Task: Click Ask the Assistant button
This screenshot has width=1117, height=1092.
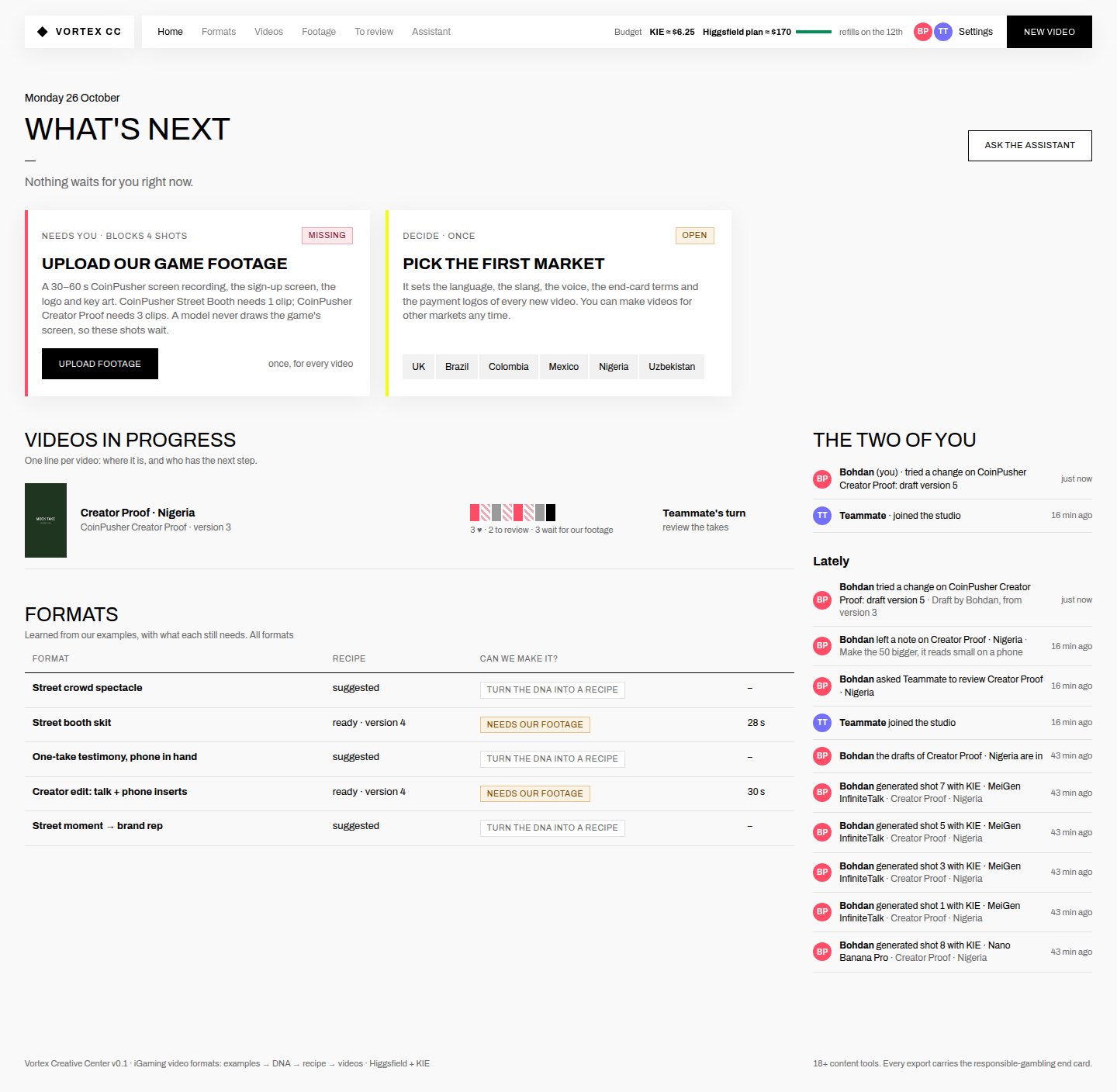Action: click(1029, 146)
